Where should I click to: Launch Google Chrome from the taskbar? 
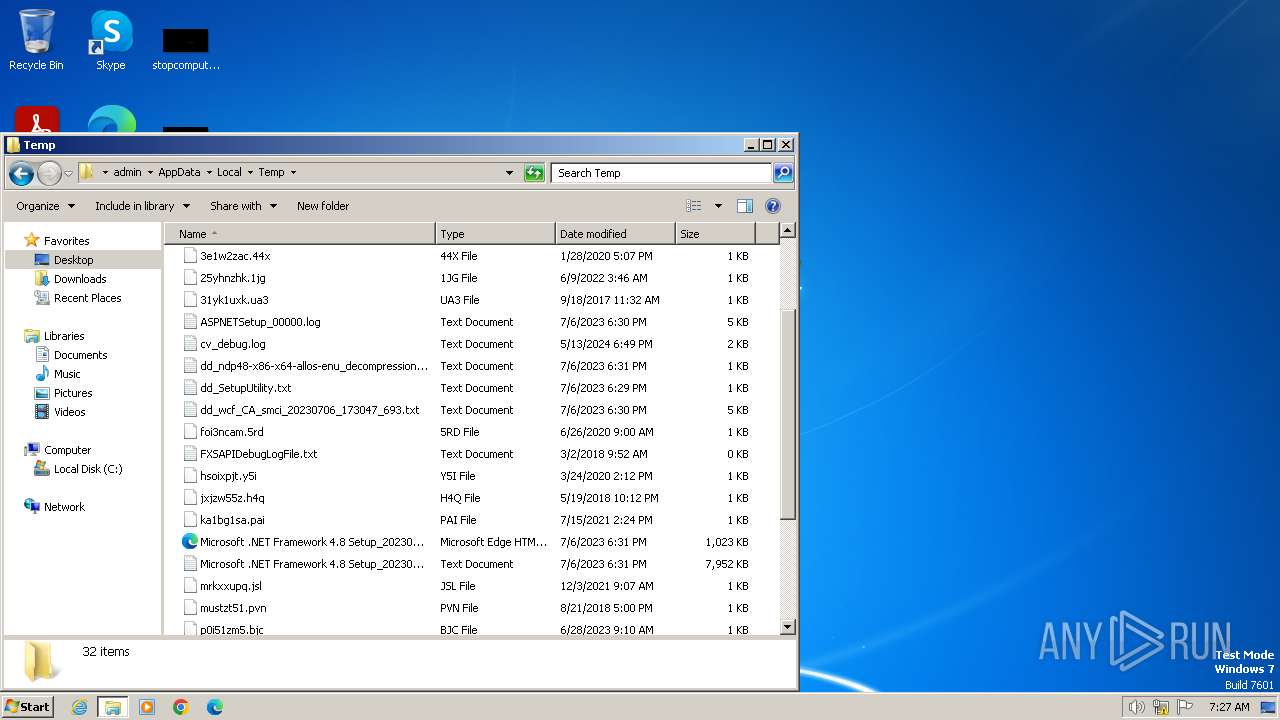(181, 707)
